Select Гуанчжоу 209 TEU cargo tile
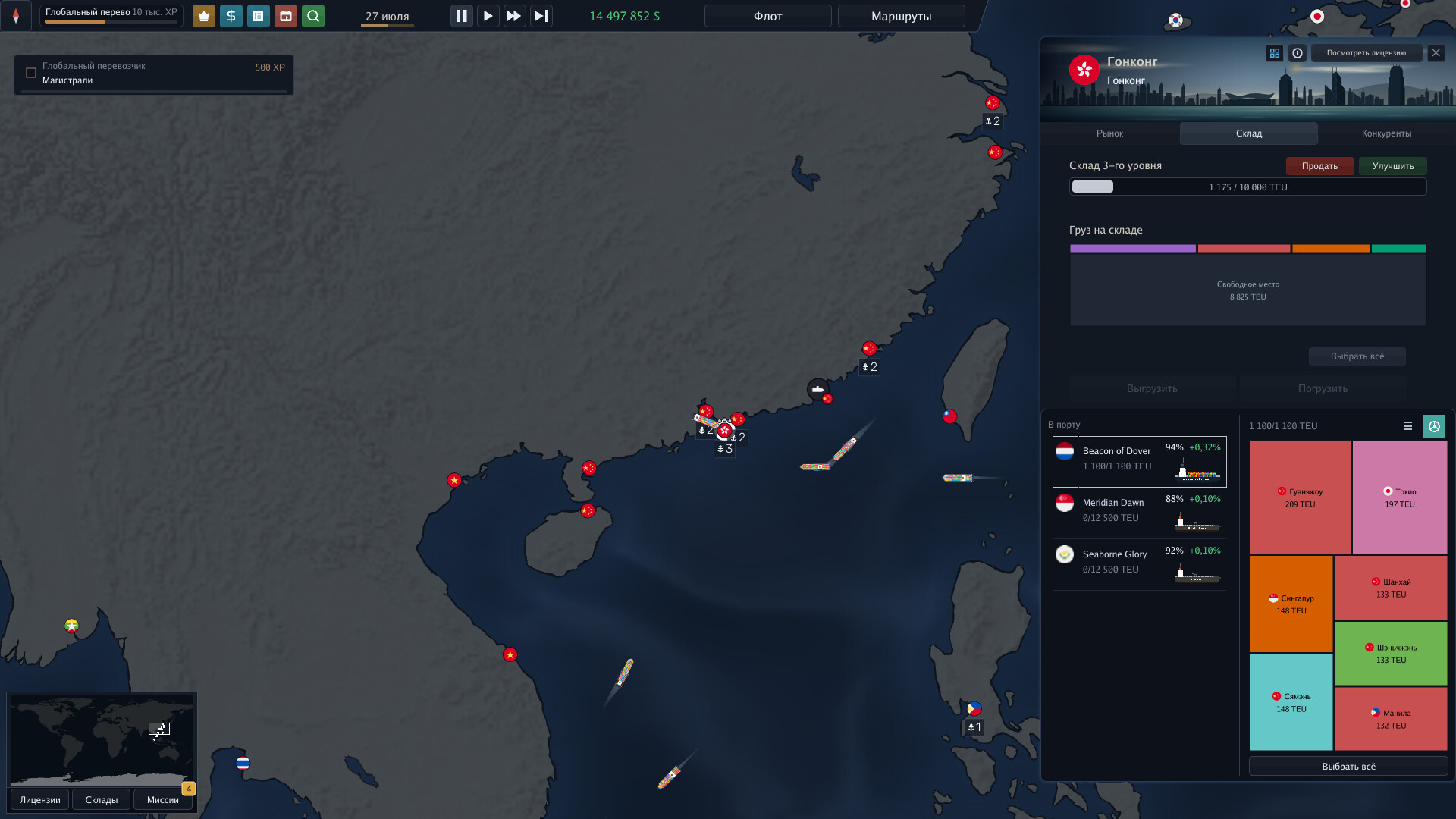Image resolution: width=1456 pixels, height=819 pixels. tap(1300, 497)
